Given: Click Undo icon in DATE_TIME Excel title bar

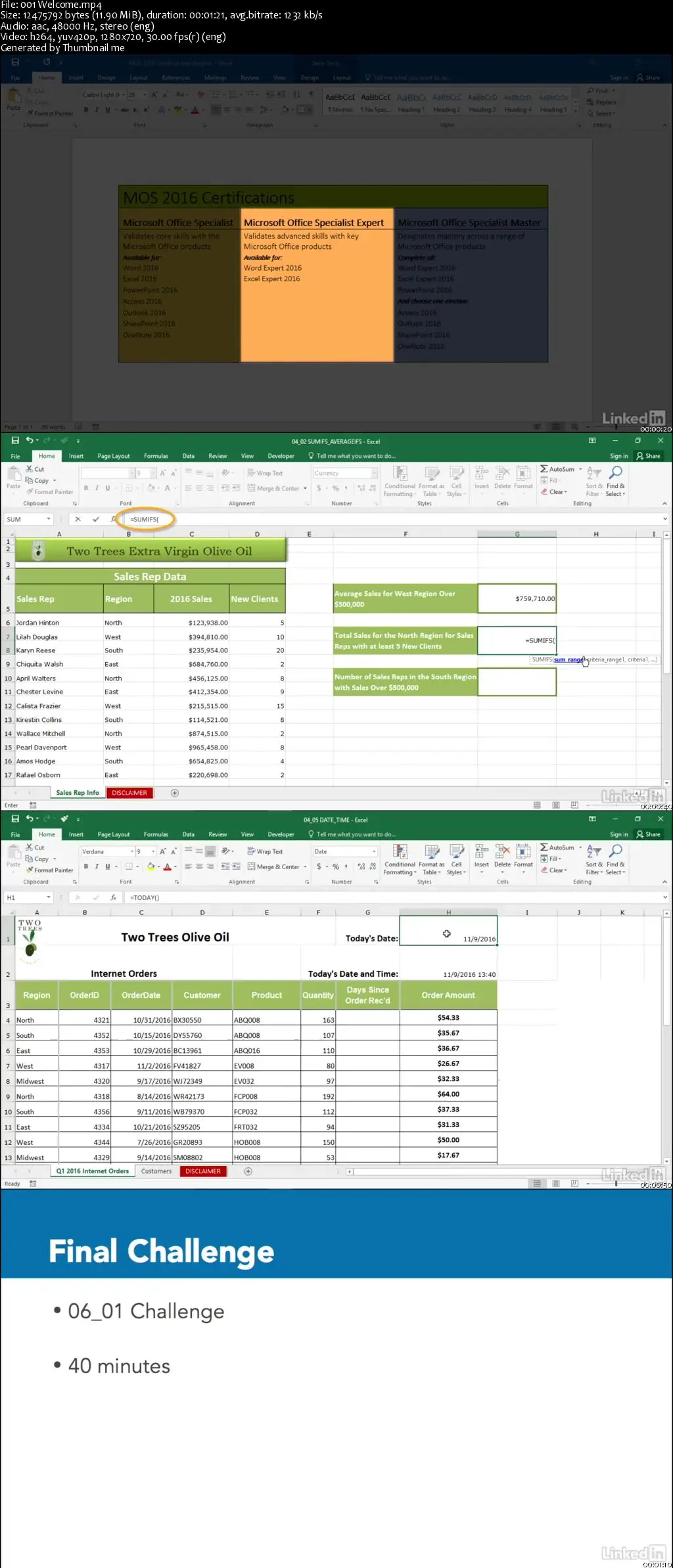Looking at the screenshot, I should click(x=30, y=818).
